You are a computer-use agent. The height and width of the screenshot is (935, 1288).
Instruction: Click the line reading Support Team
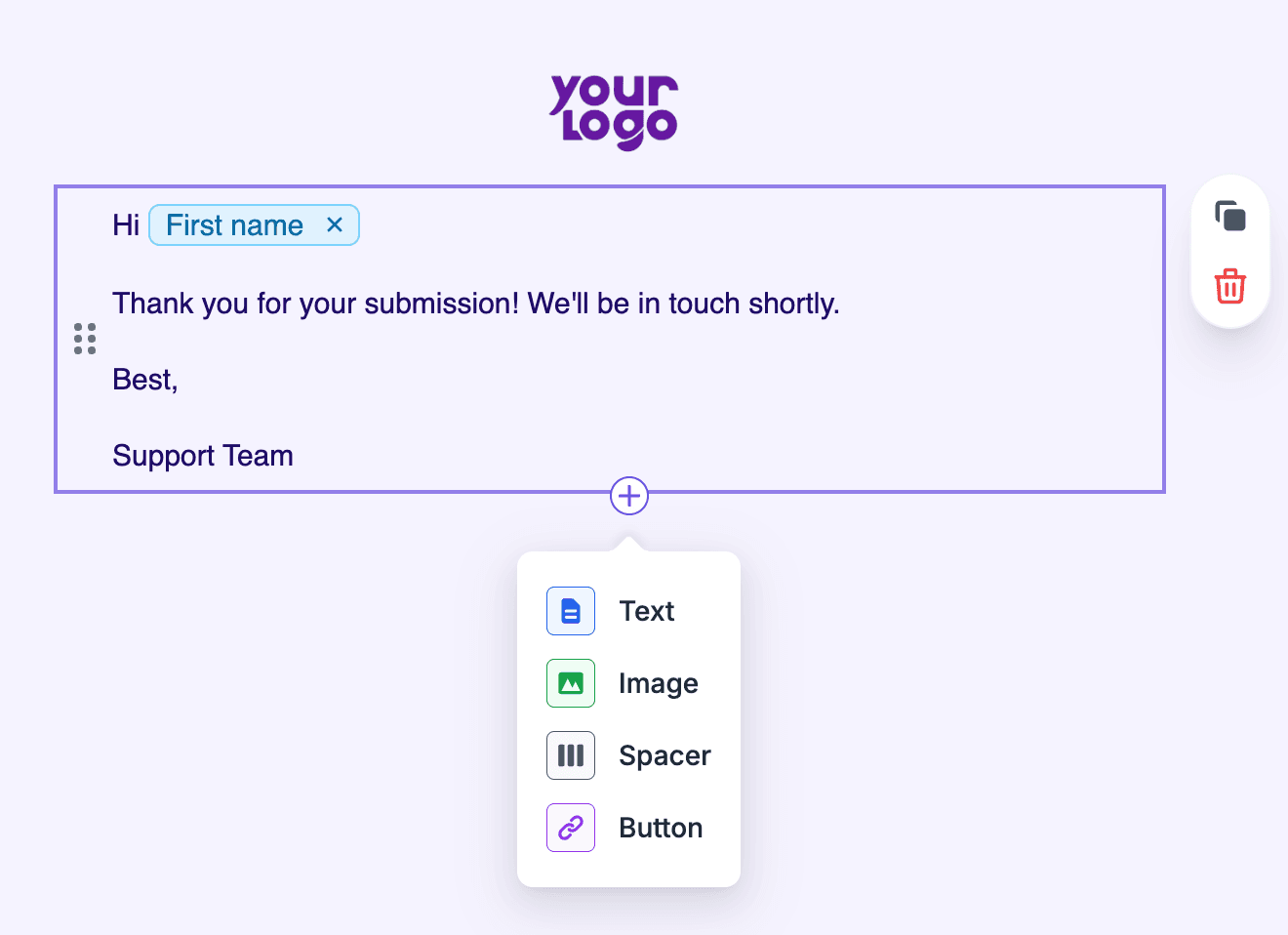(203, 455)
